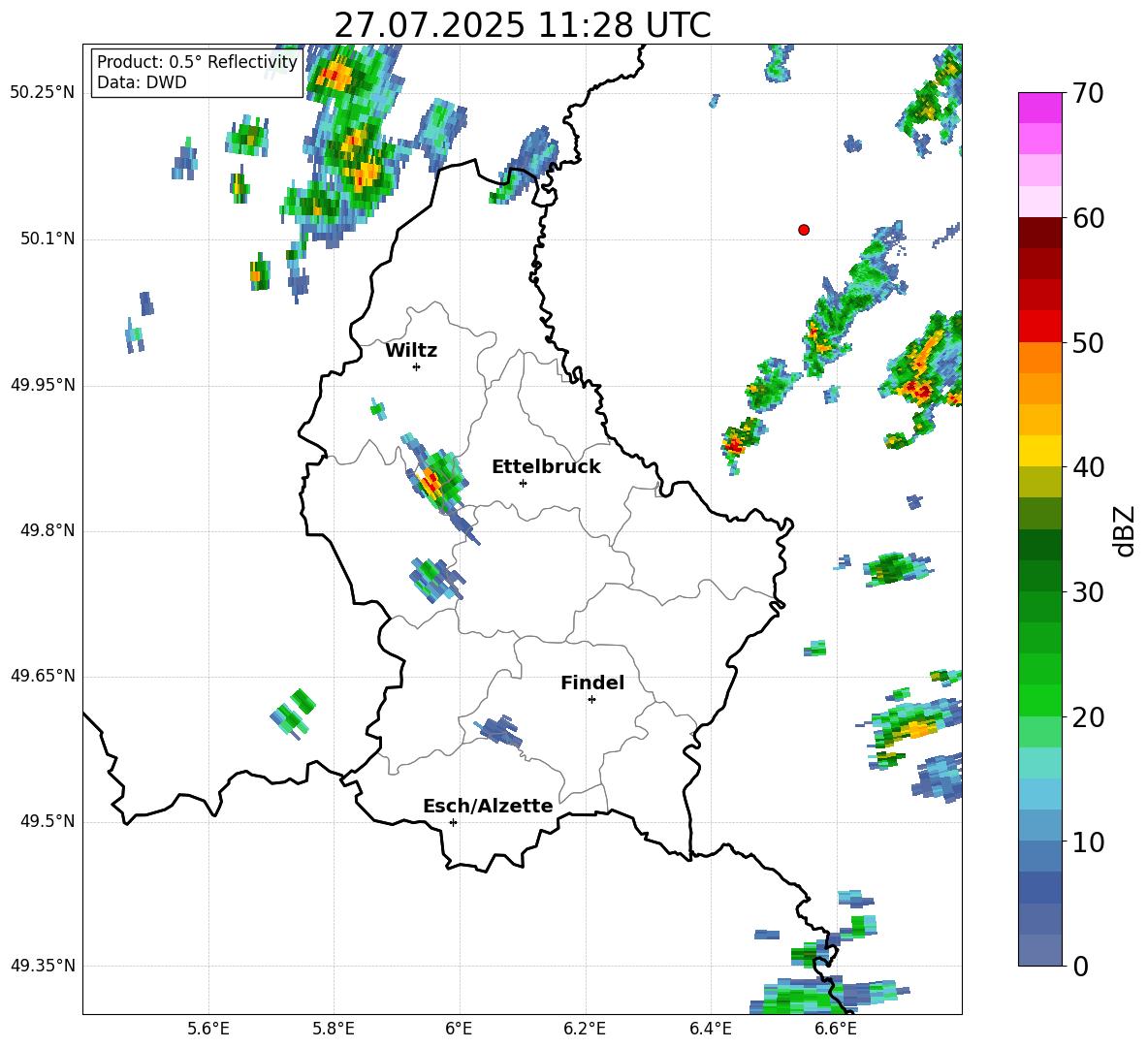The height and width of the screenshot is (1048, 1148).
Task: Click the 50.25°N latitude label
Action: (x=42, y=93)
